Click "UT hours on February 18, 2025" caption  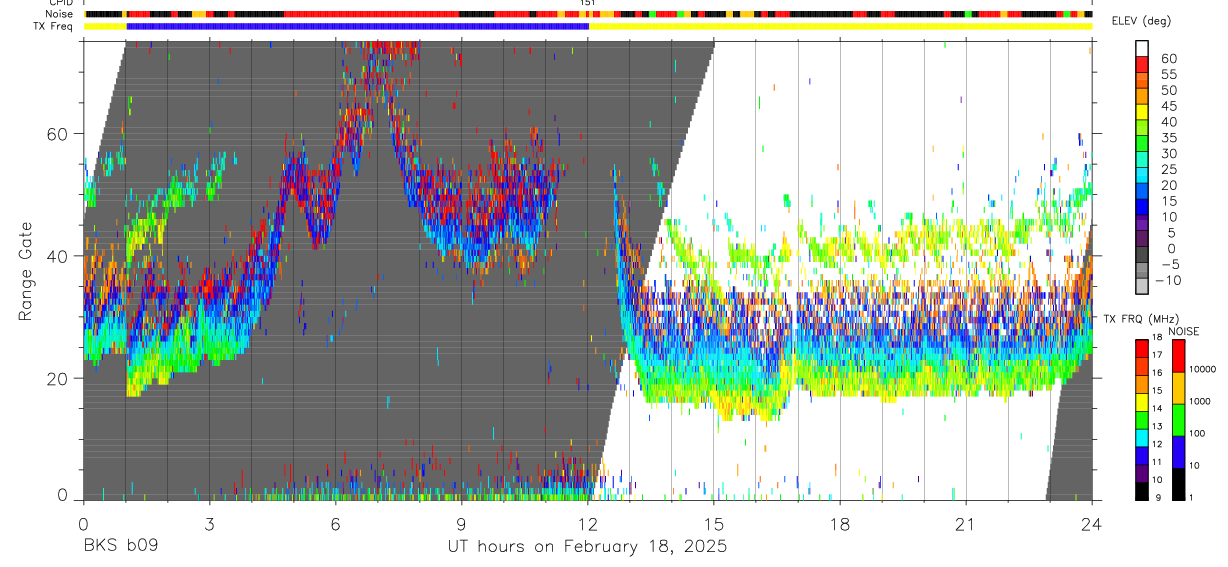587,547
